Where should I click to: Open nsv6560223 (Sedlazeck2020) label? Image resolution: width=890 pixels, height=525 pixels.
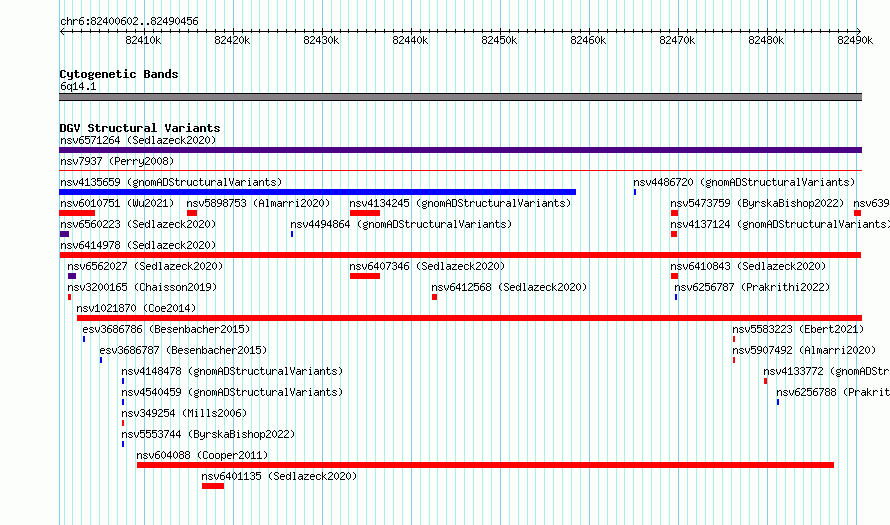coord(138,224)
